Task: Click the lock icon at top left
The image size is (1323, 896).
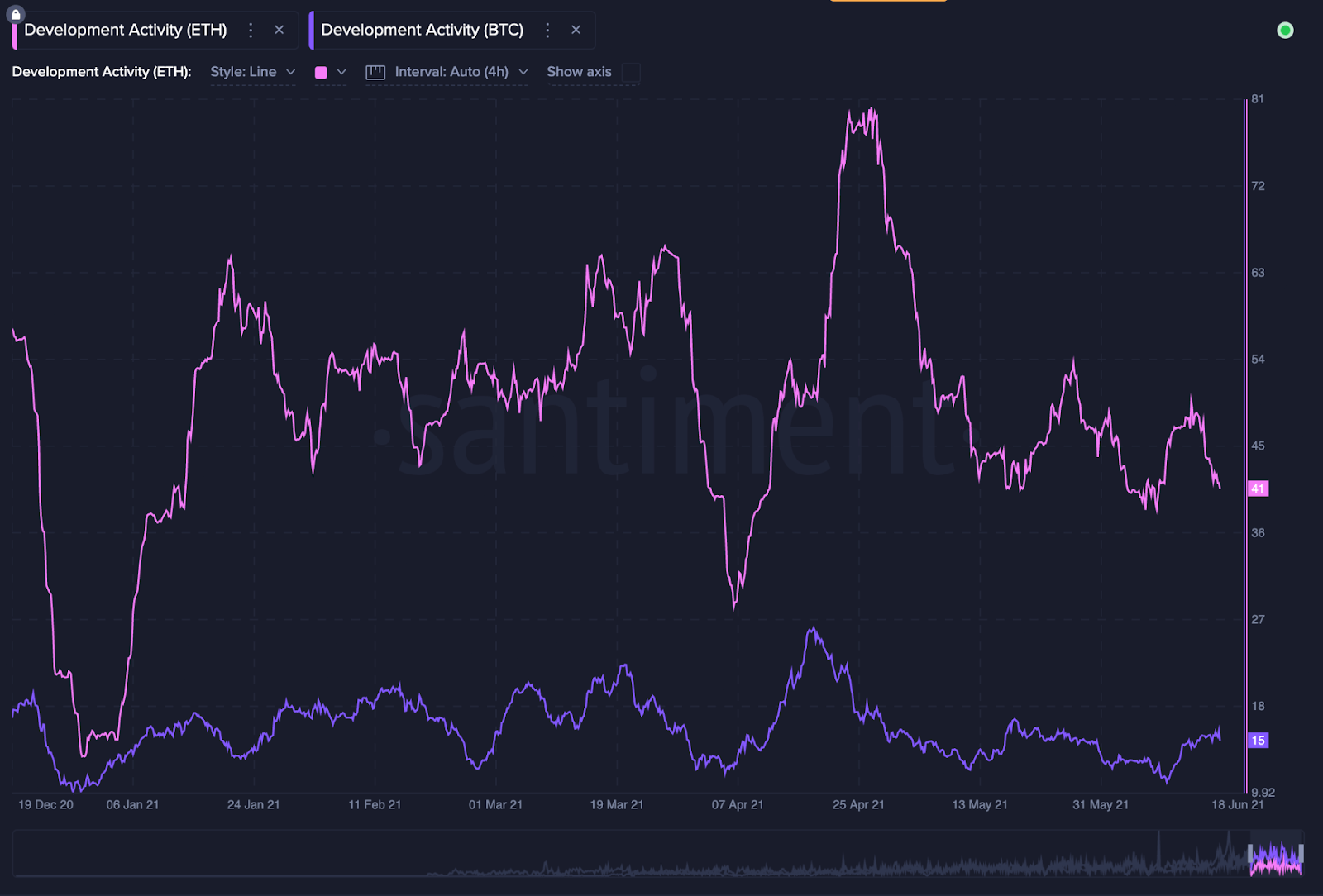Action: 16,14
